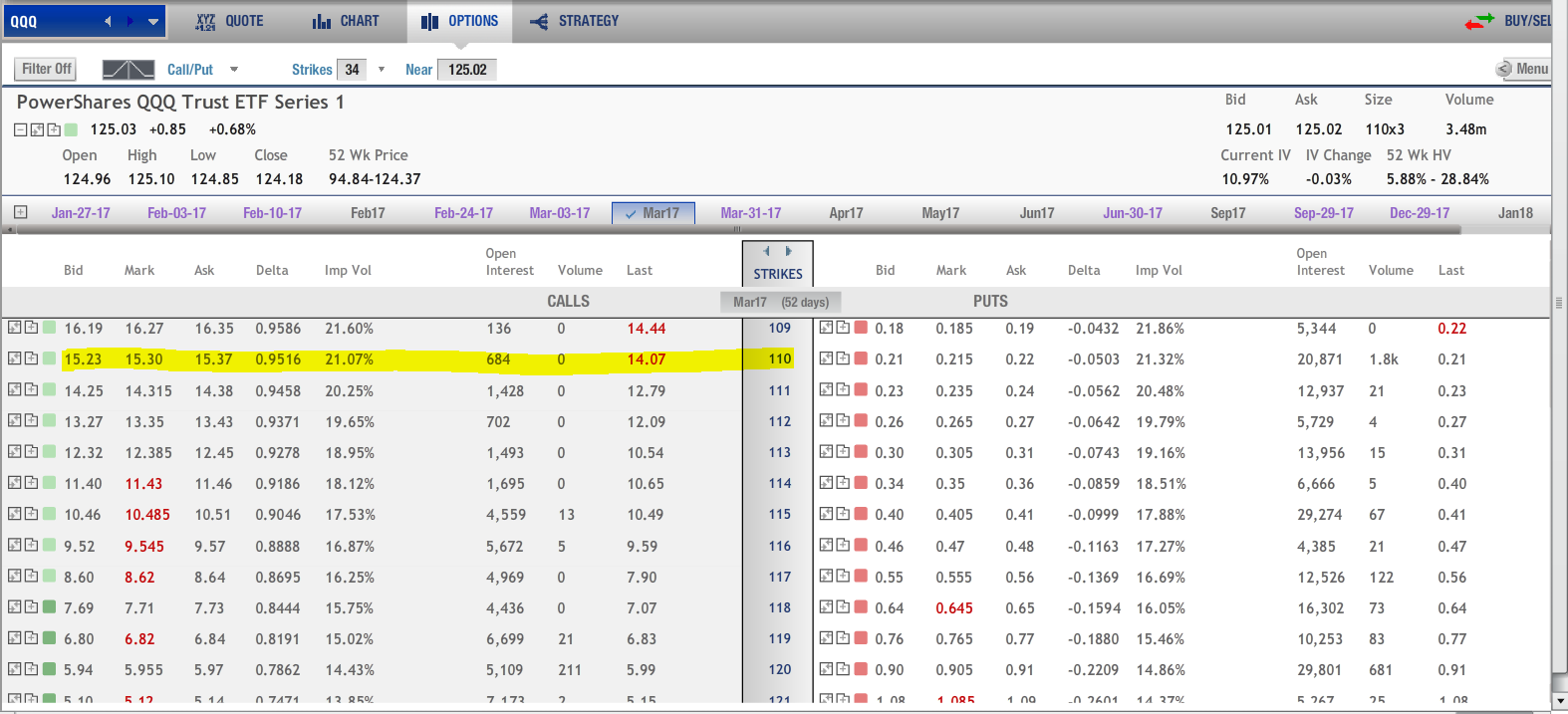Switch to the QUOTE tab

[230, 21]
